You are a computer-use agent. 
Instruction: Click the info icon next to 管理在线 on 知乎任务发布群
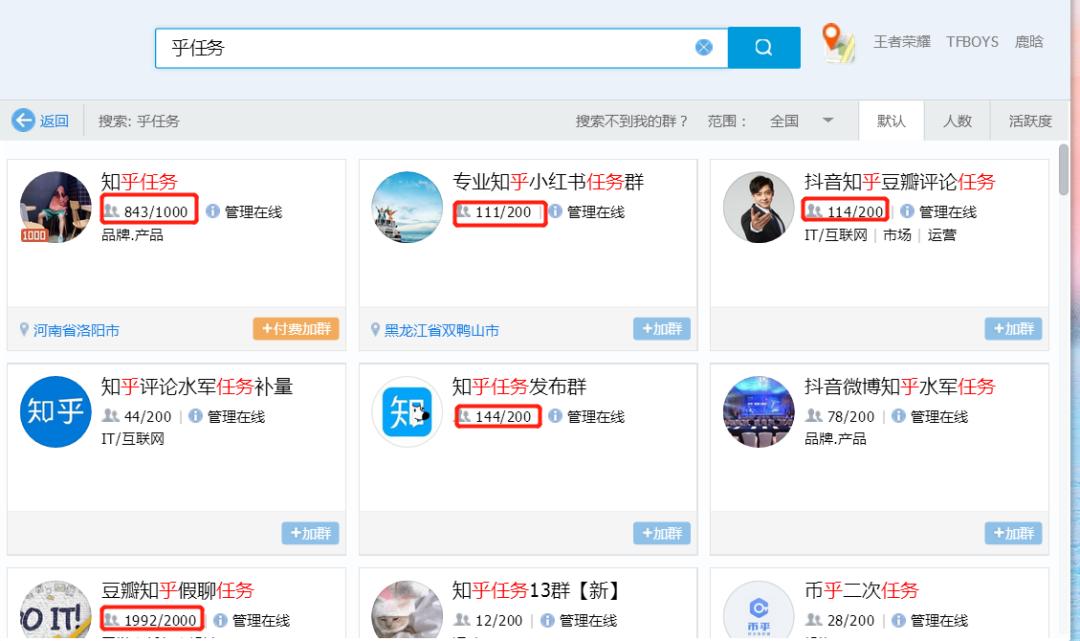[557, 417]
